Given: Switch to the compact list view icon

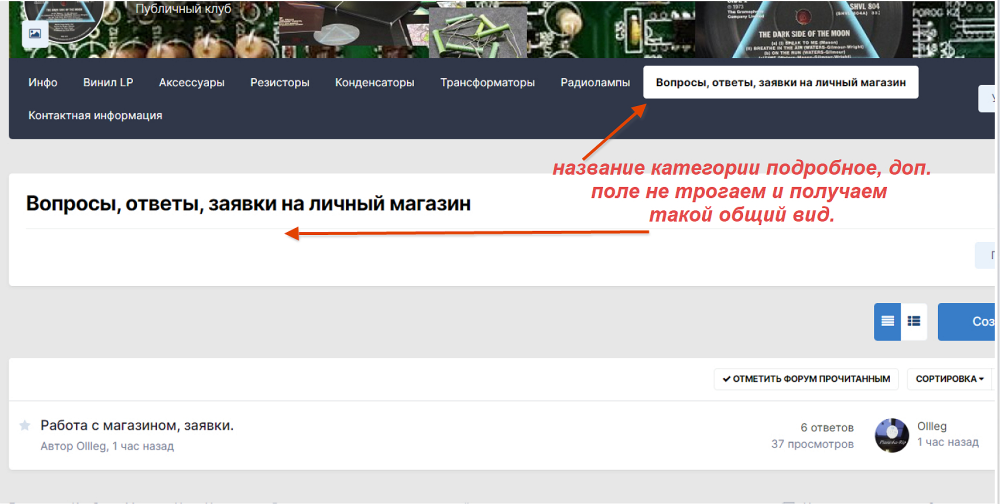Looking at the screenshot, I should click(x=887, y=321).
